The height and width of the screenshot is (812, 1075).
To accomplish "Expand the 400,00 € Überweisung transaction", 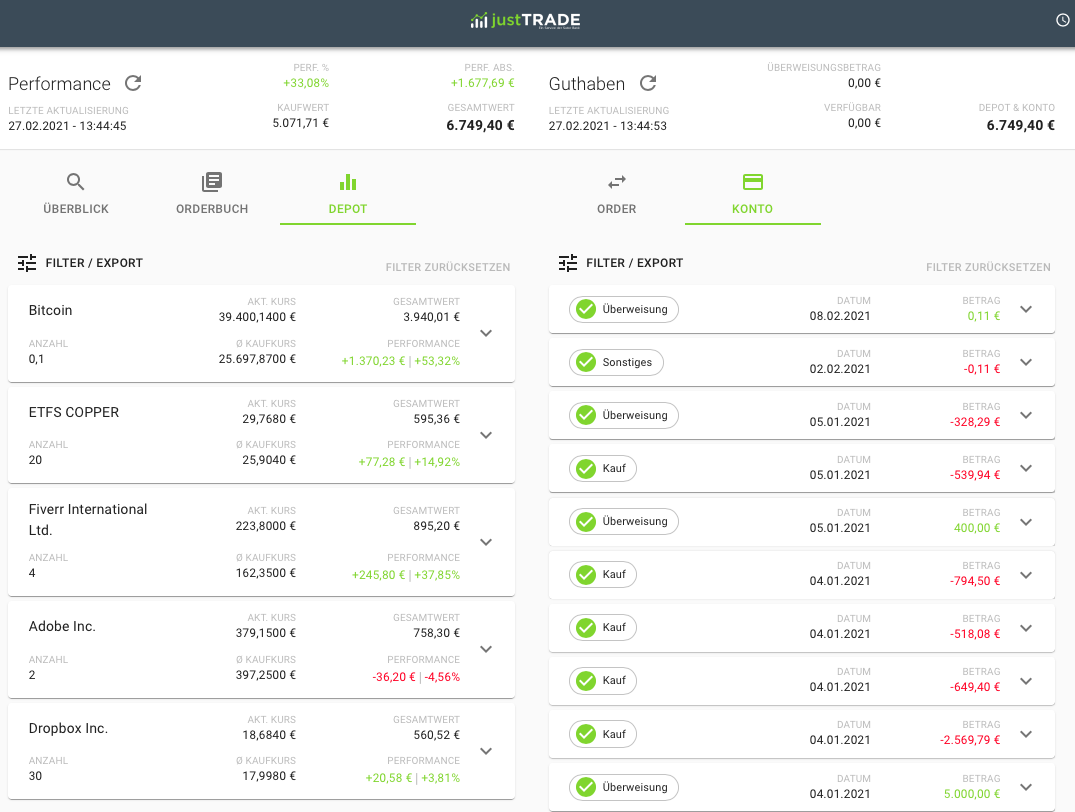I will pos(1026,522).
